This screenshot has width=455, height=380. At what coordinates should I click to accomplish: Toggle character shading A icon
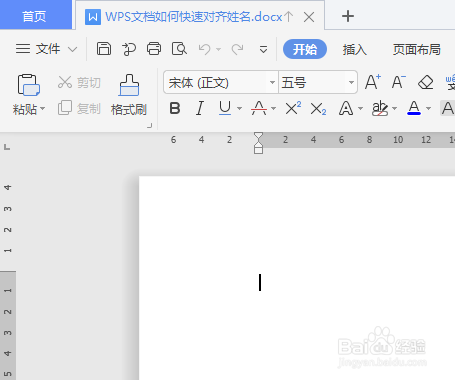[x=448, y=108]
